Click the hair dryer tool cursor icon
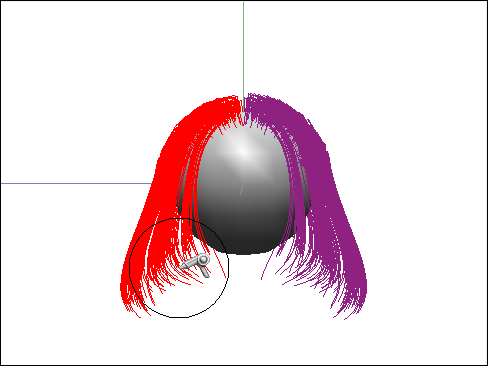 (x=196, y=264)
